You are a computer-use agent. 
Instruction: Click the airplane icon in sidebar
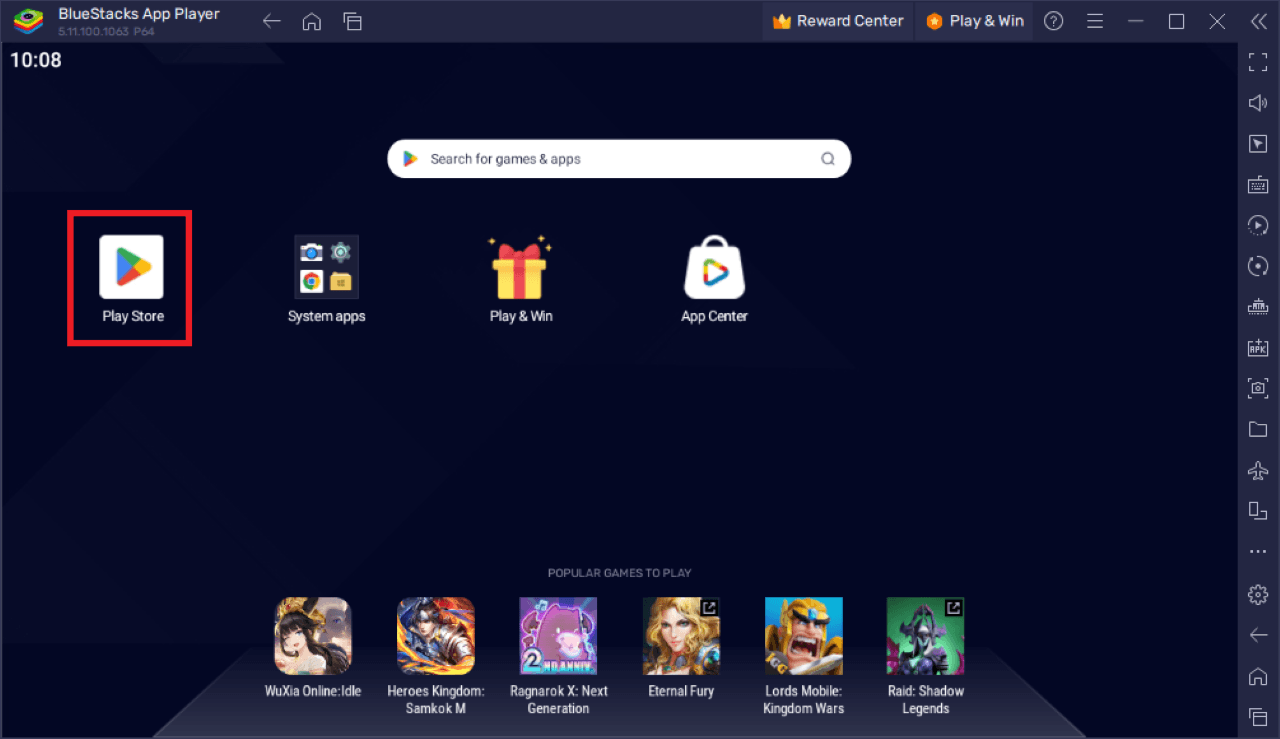point(1258,470)
